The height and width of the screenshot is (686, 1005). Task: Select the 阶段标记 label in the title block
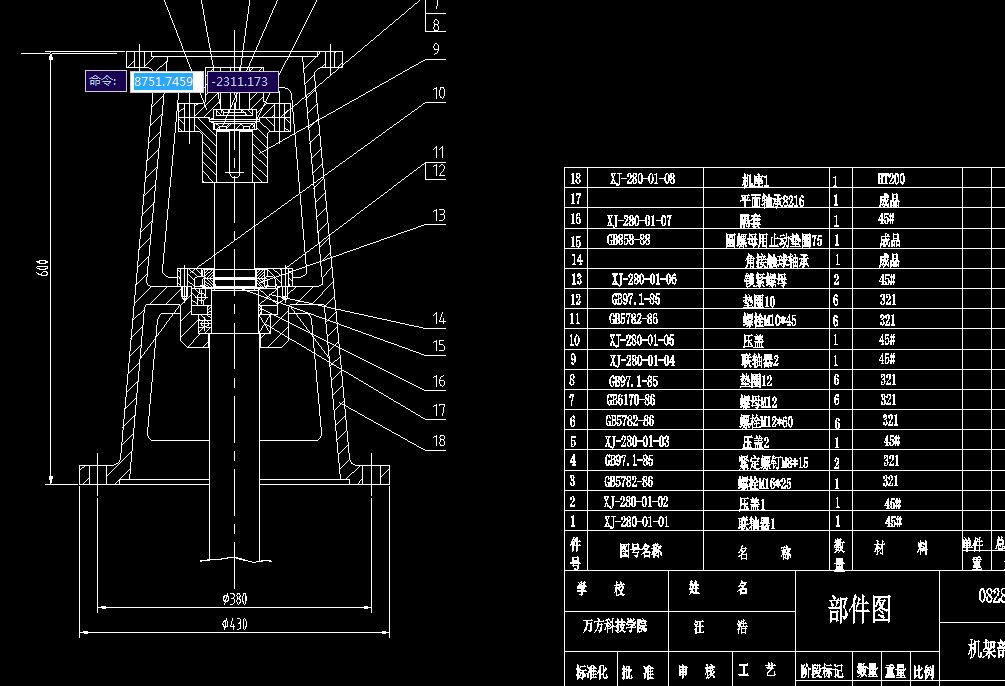coord(822,671)
